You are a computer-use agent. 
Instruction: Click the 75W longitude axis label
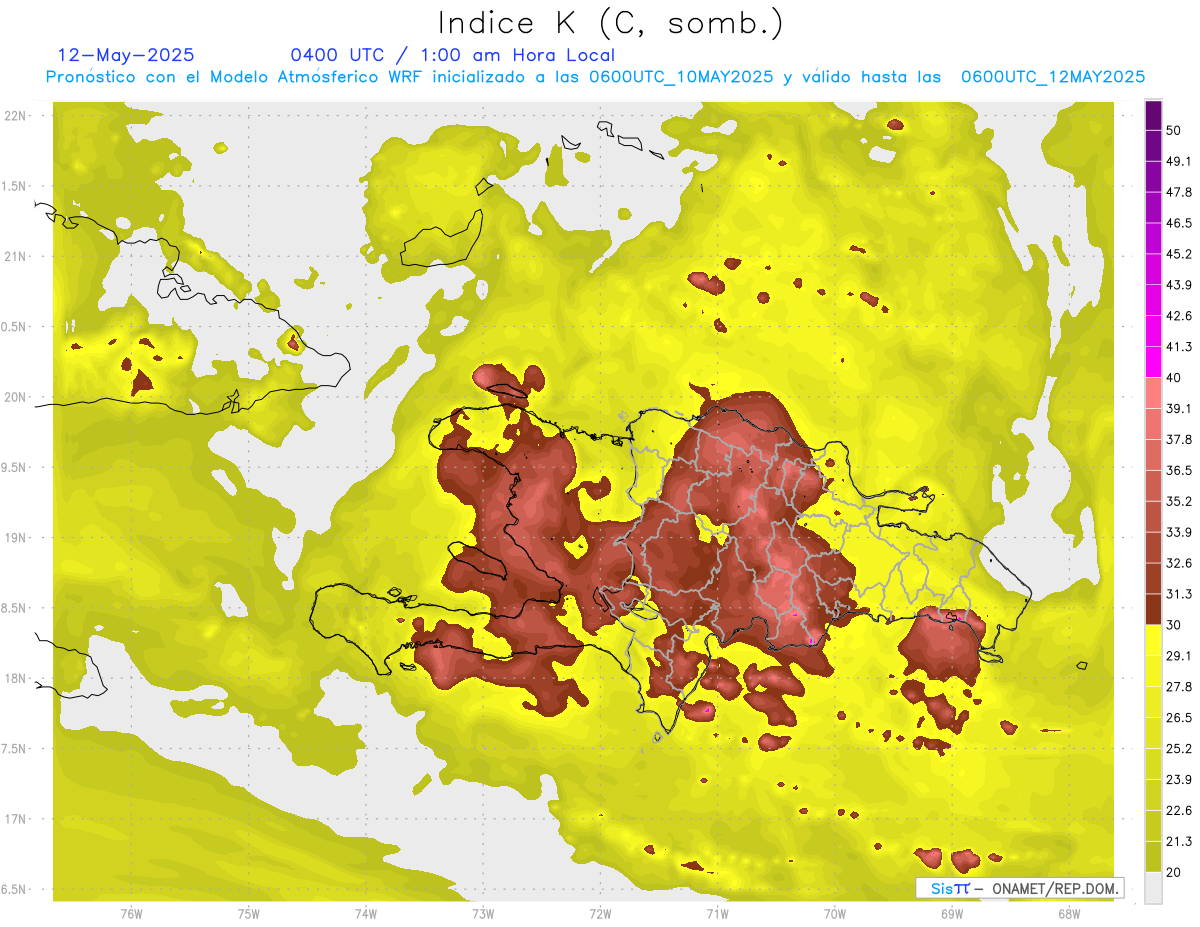249,913
